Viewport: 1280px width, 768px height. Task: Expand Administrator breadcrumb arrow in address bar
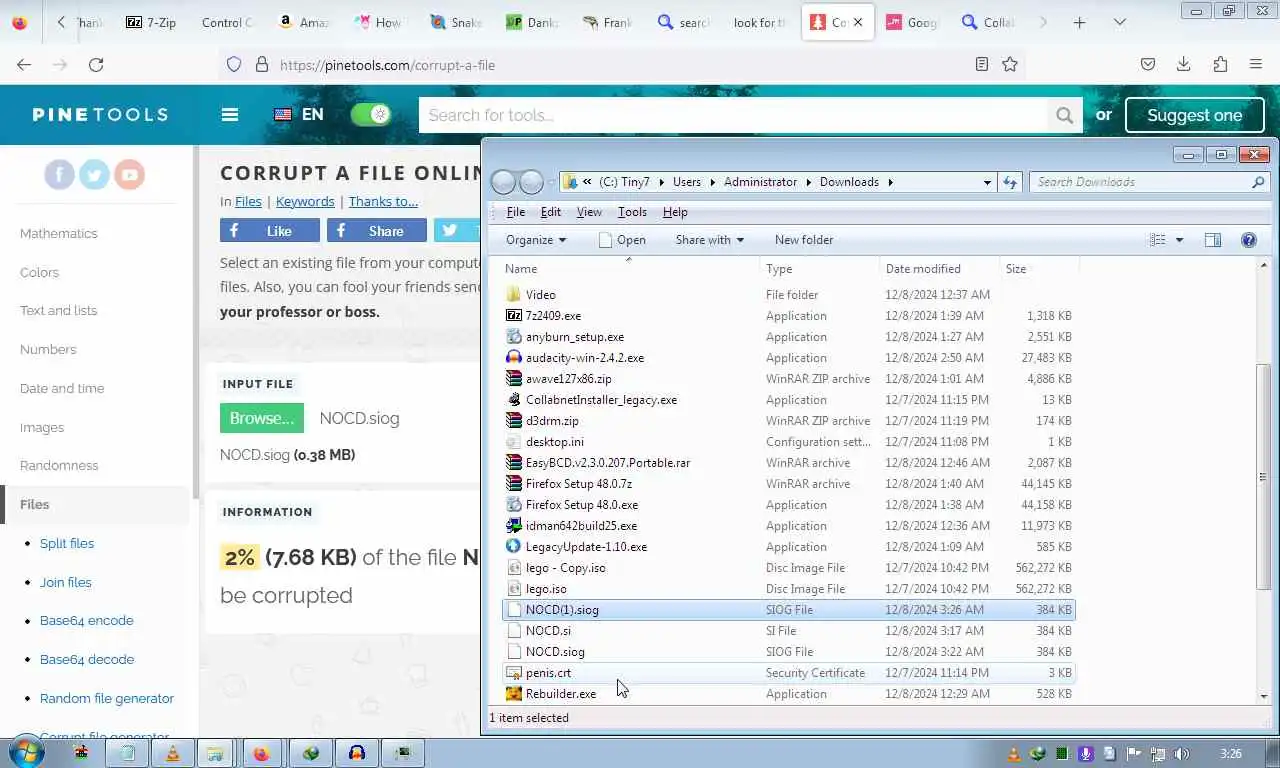808,182
